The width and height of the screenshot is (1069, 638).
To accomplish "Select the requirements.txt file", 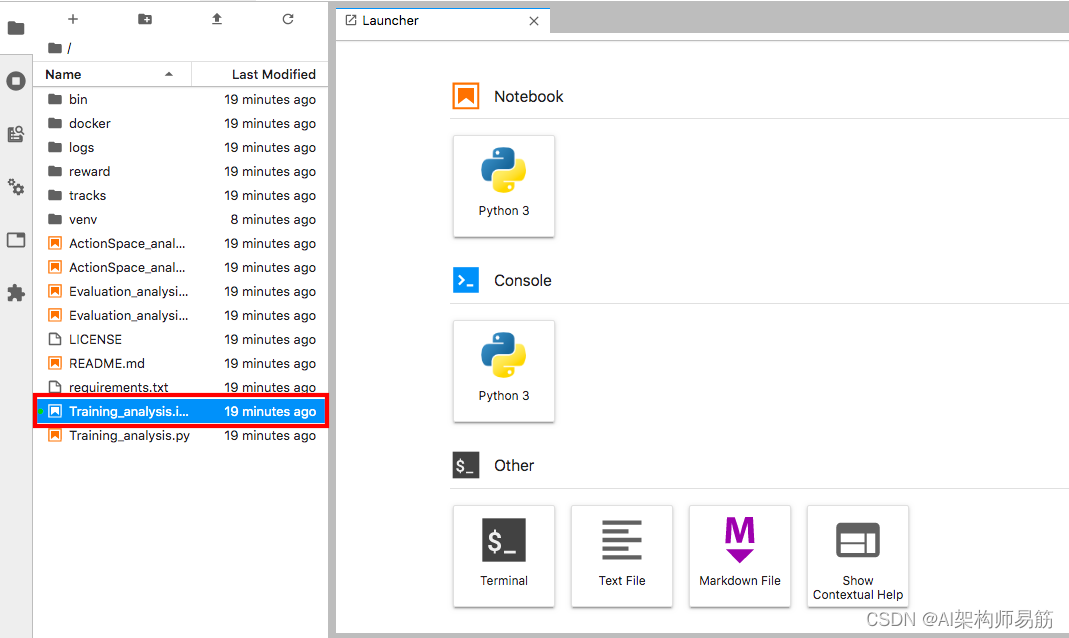I will point(181,386).
